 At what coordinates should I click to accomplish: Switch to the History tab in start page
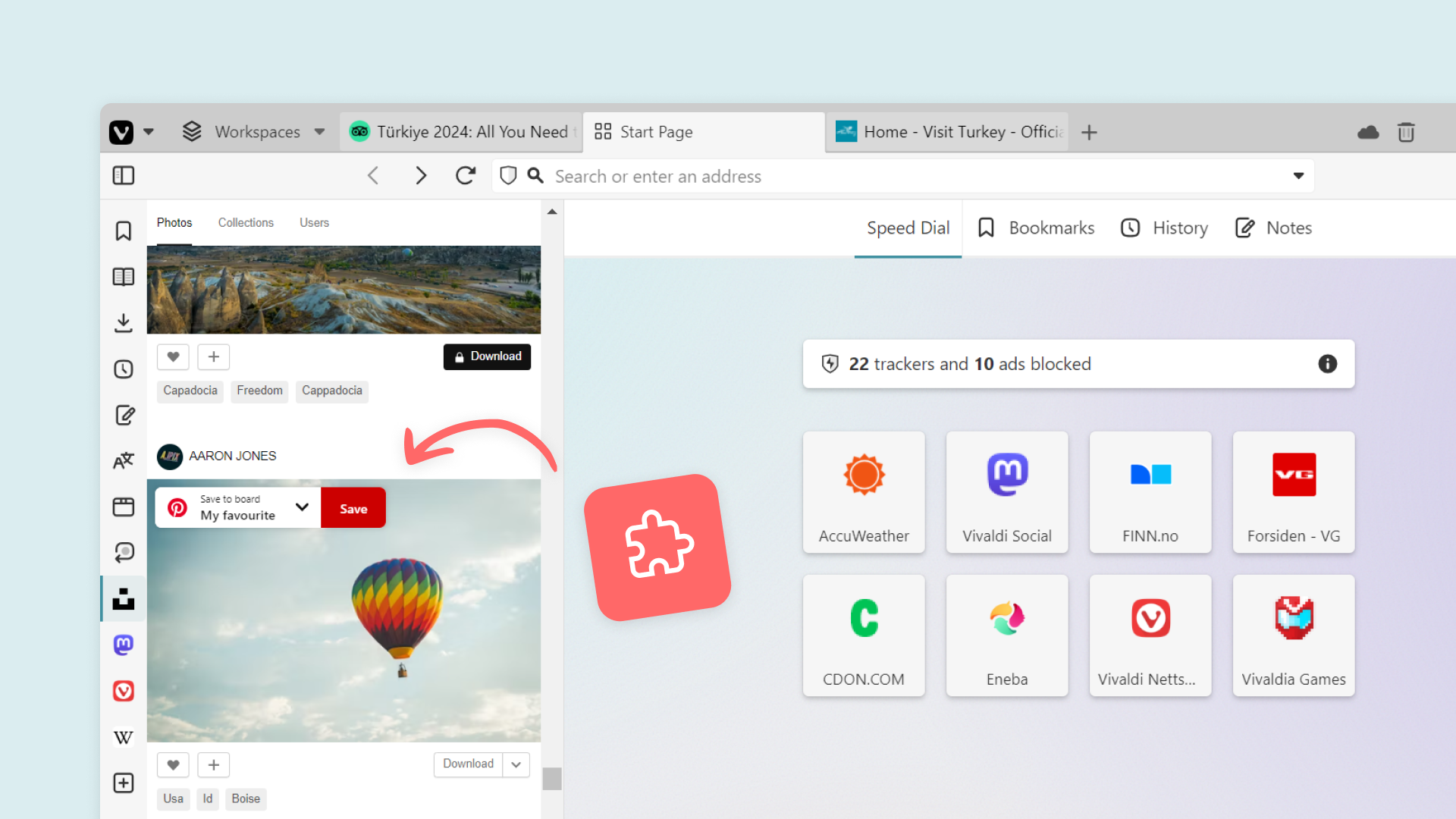tap(1163, 227)
